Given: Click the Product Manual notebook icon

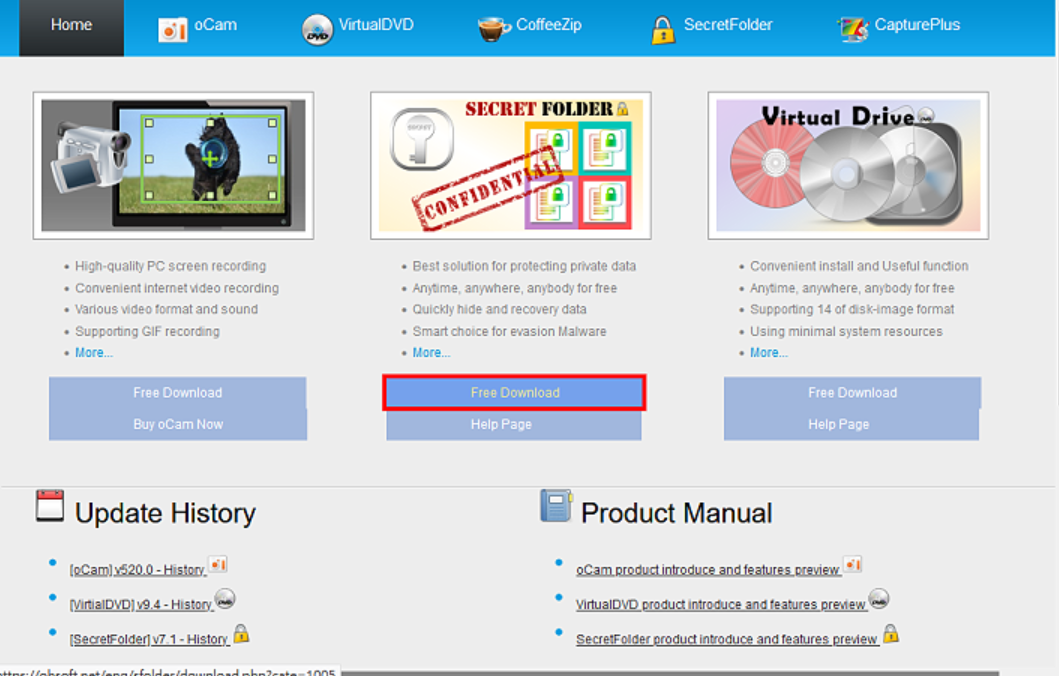Looking at the screenshot, I should (557, 506).
